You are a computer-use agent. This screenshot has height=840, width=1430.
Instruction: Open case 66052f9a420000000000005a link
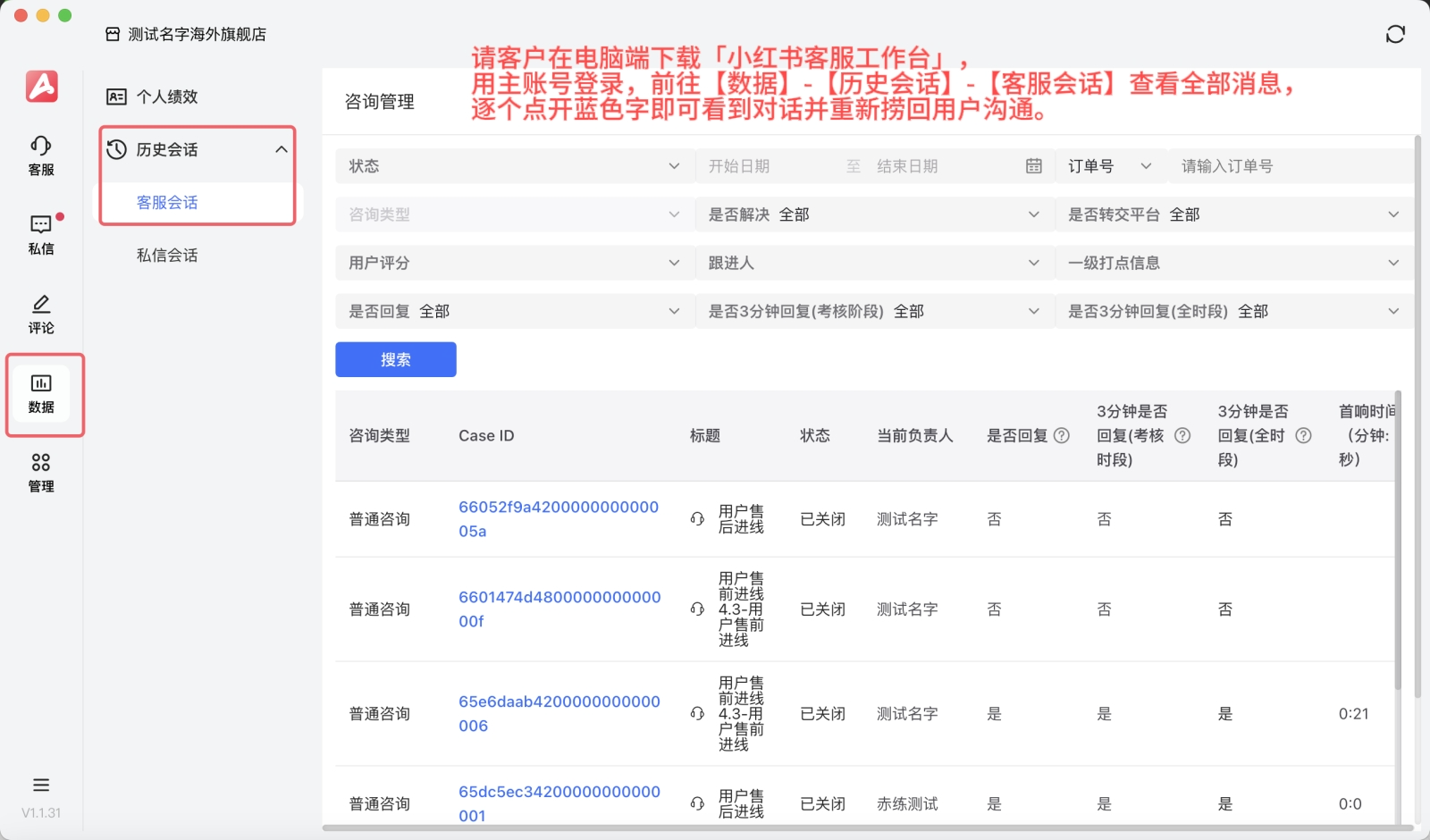559,519
